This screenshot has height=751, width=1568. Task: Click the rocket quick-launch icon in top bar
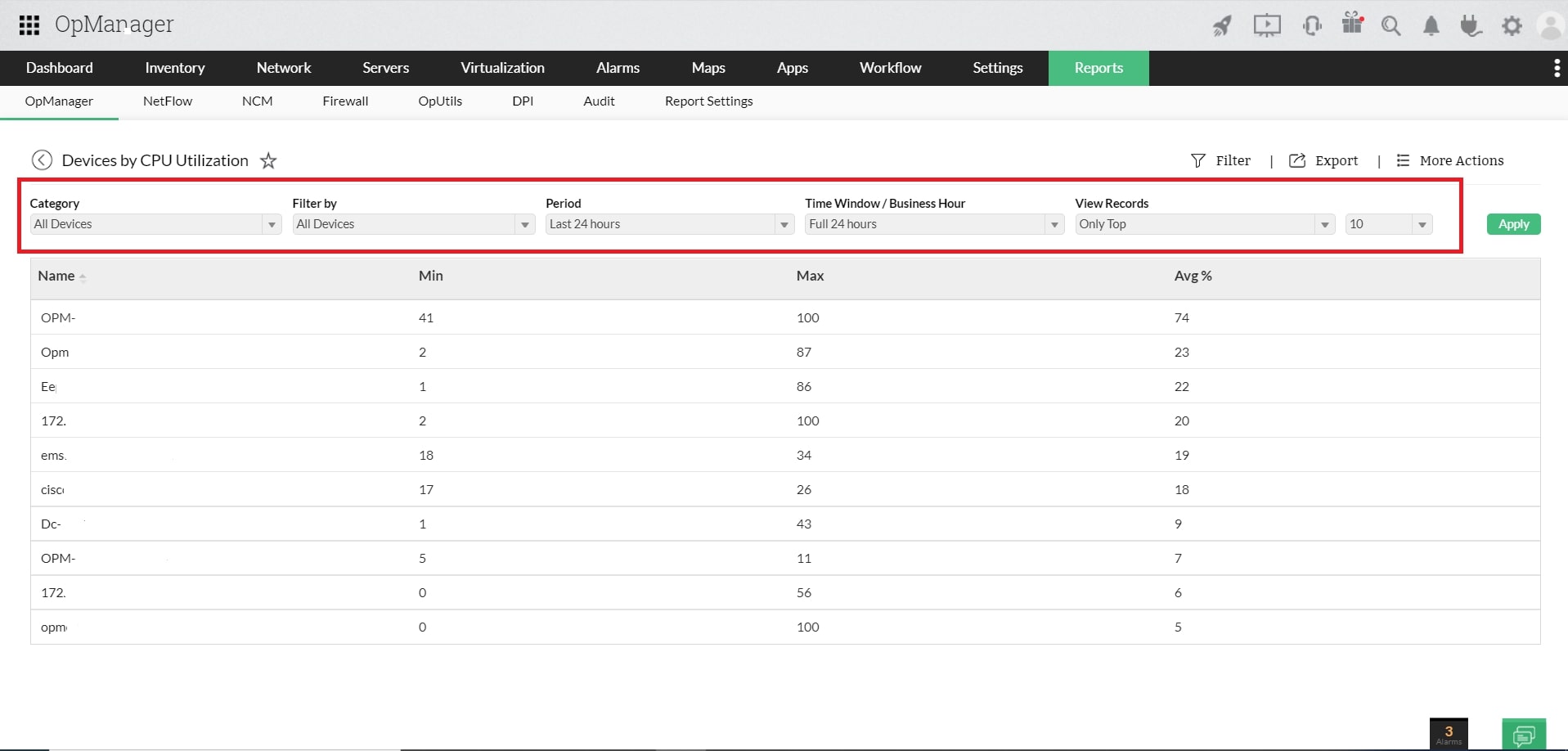(1222, 25)
